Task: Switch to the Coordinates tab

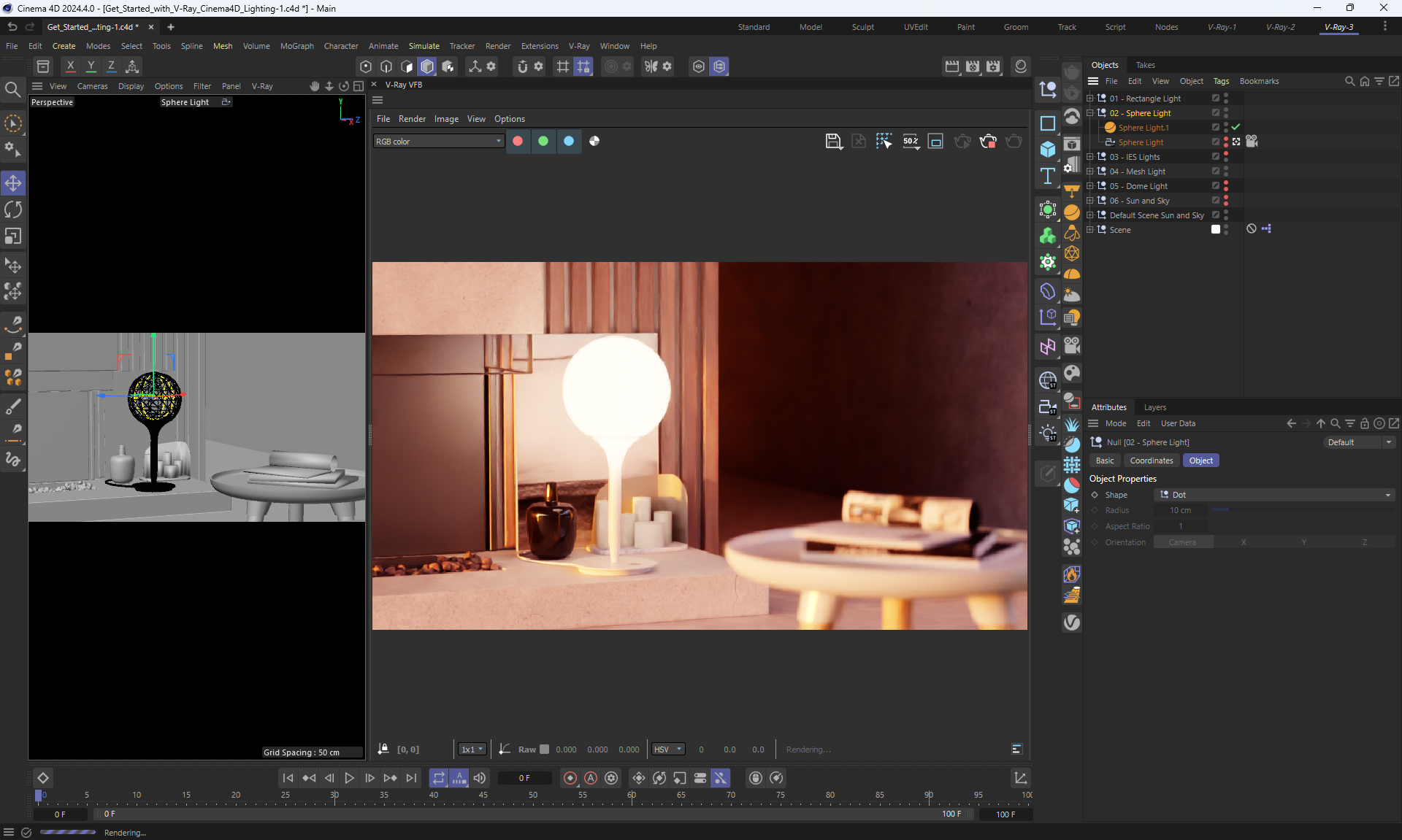Action: (1151, 461)
